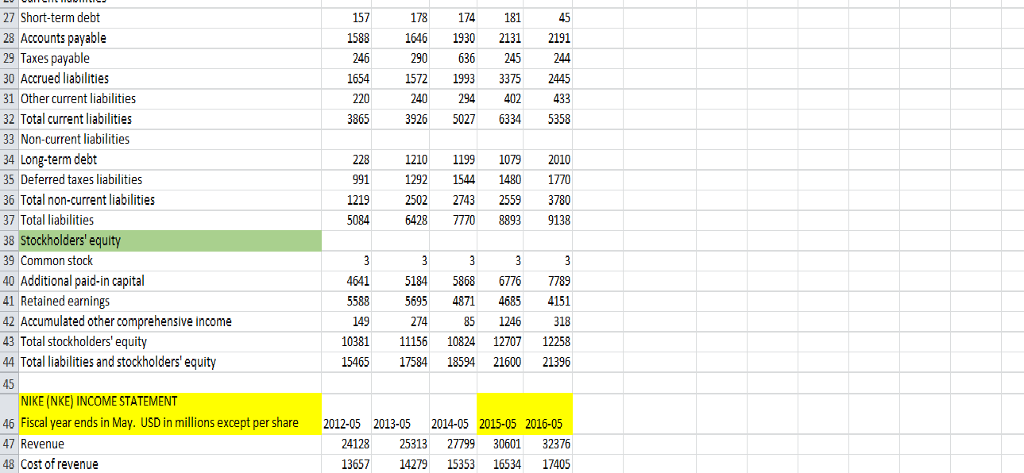Select Accumulated other comprehensive income value 1246
1024x473 pixels.
[501, 321]
